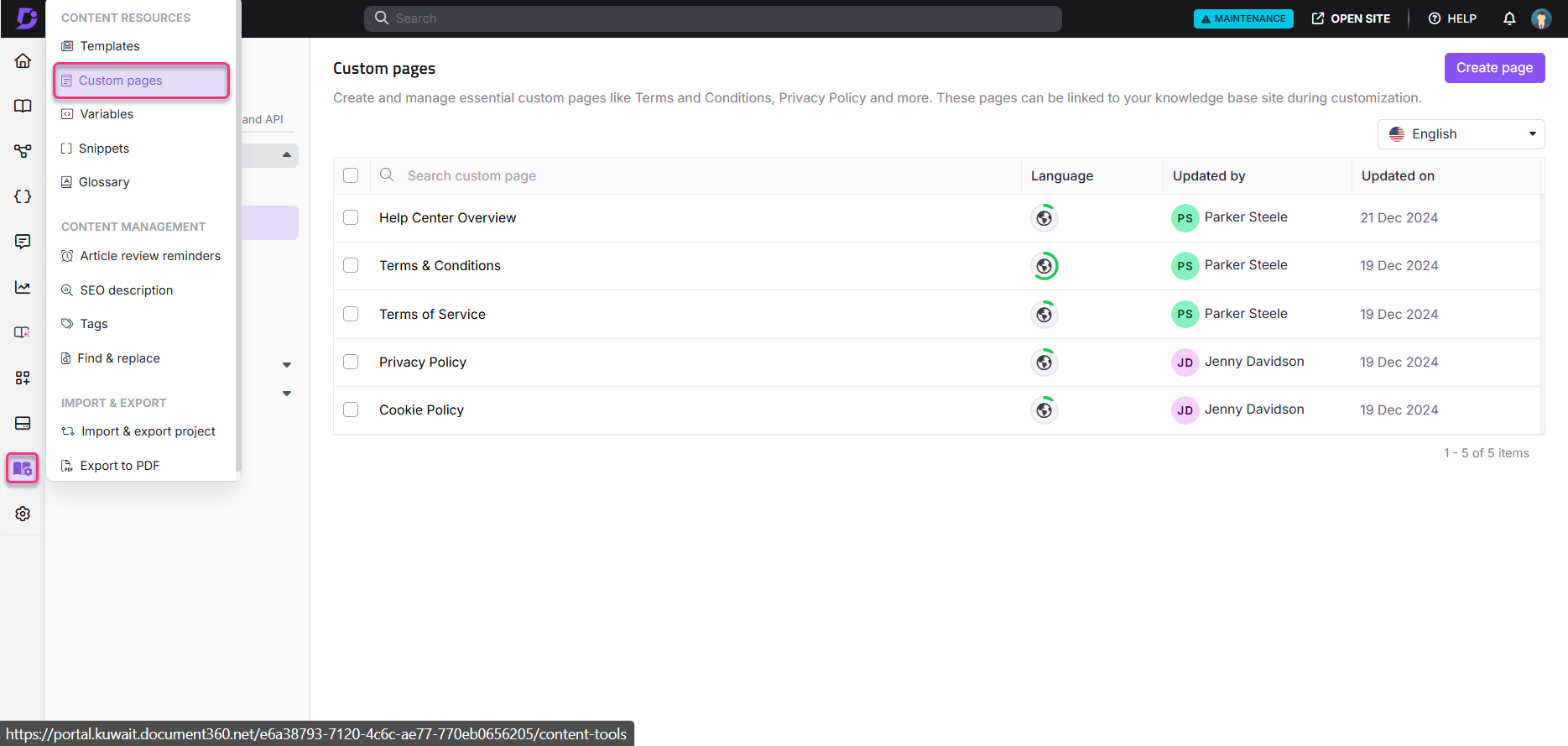Screen dimensions: 1568x746
Task: Open the widgets grid icon in sidebar
Action: (x=23, y=378)
